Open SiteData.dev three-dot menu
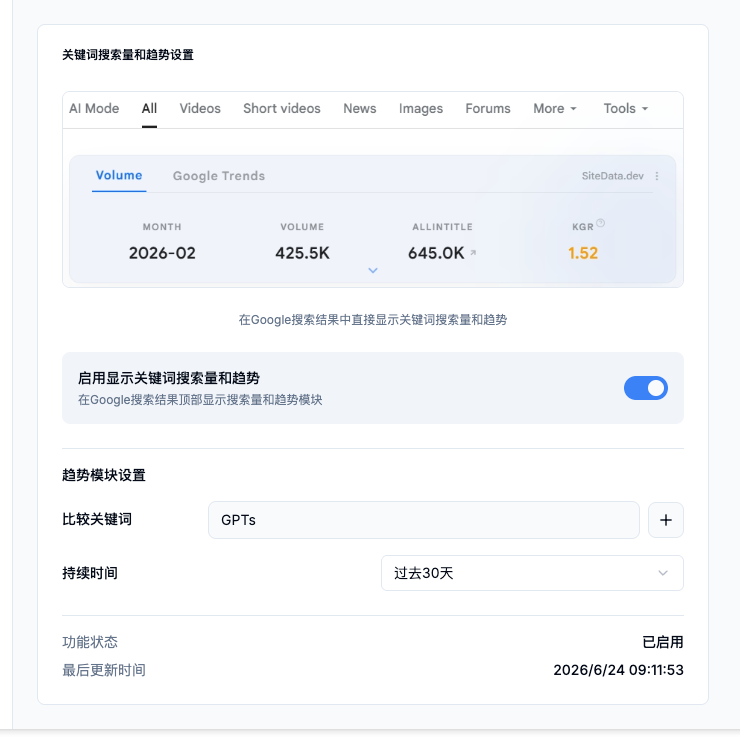740x737 pixels. click(657, 176)
